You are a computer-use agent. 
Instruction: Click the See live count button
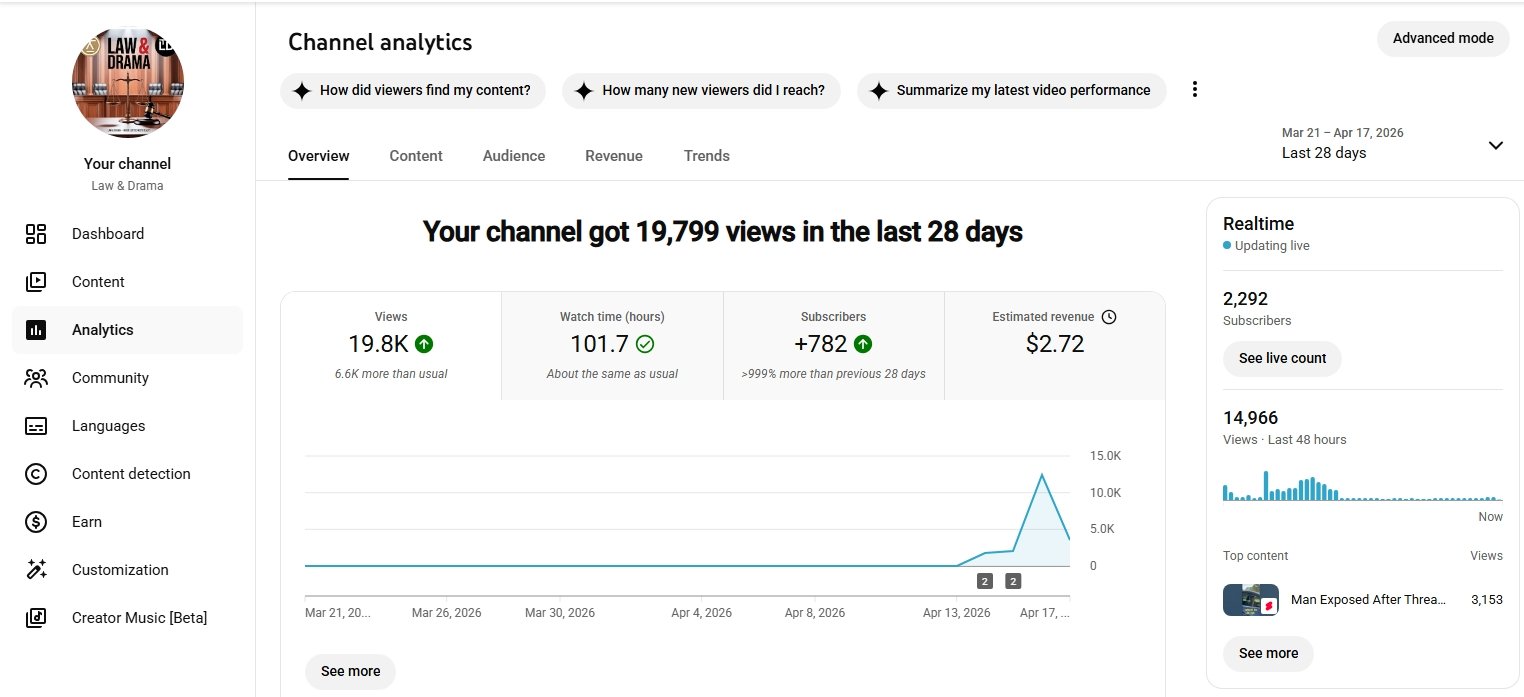tap(1282, 358)
